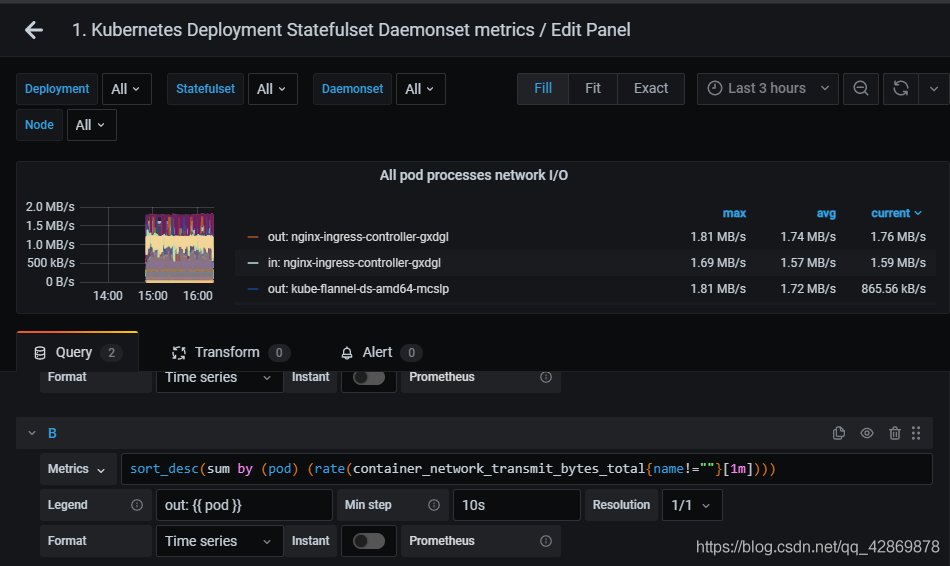Click the query B PromQL expression field
The image size is (950, 566).
tap(526, 469)
